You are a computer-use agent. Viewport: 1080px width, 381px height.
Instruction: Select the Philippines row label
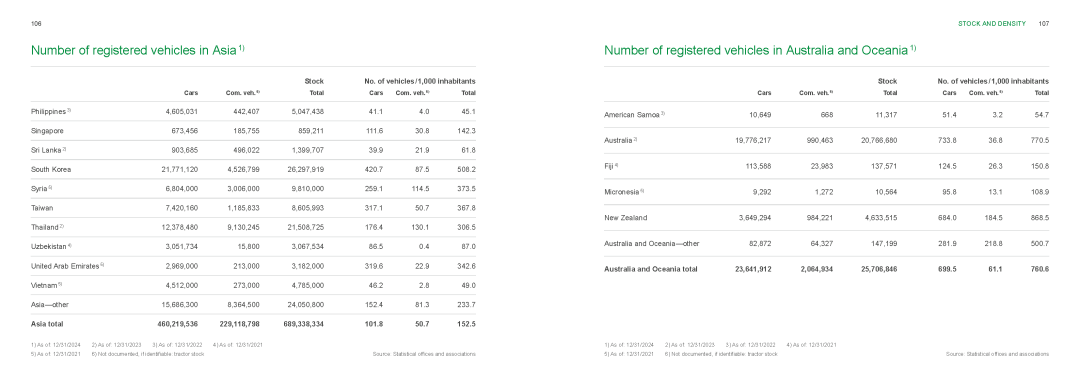point(51,111)
